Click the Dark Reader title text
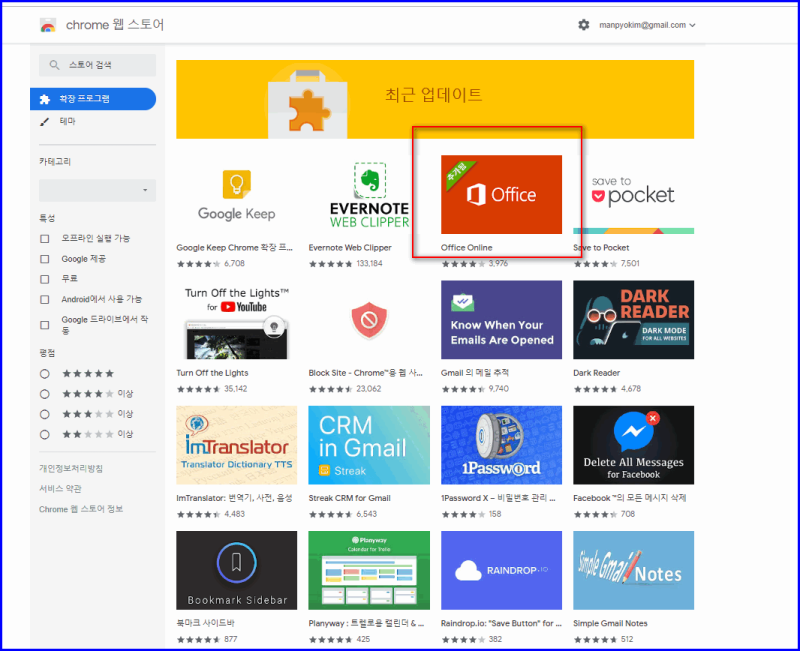Image resolution: width=800 pixels, height=651 pixels. [597, 373]
